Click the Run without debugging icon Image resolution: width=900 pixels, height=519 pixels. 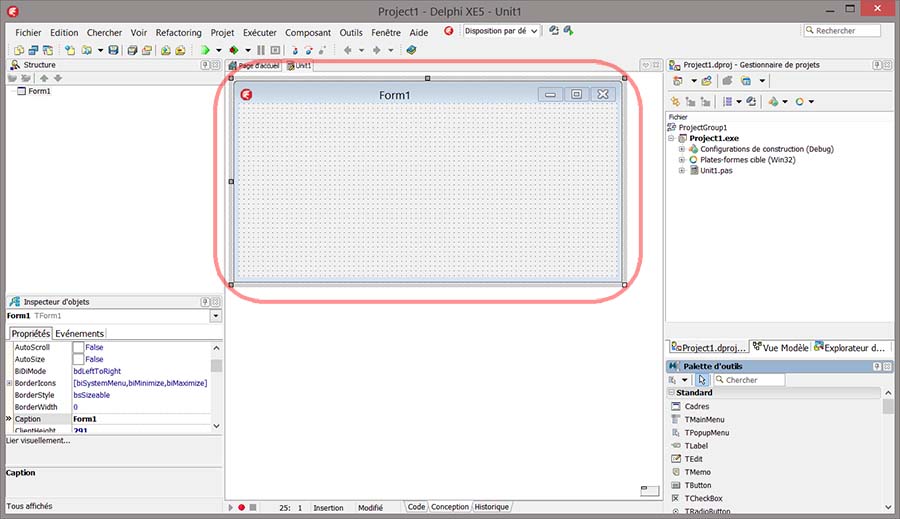pyautogui.click(x=234, y=50)
